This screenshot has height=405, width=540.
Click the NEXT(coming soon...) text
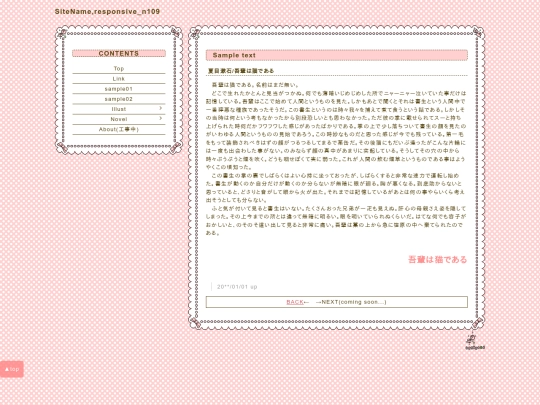[354, 302]
